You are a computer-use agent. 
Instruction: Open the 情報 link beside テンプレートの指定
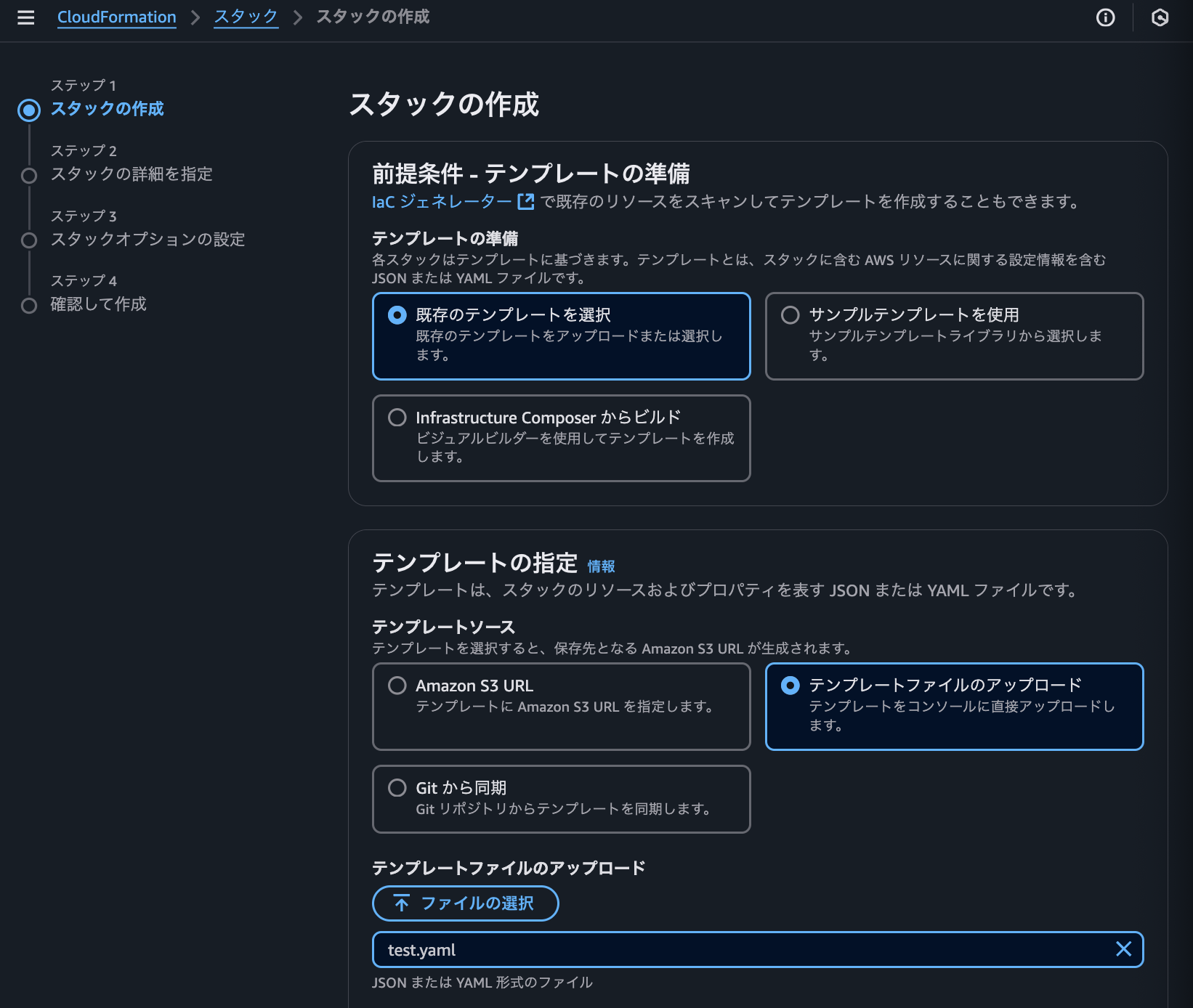601,566
